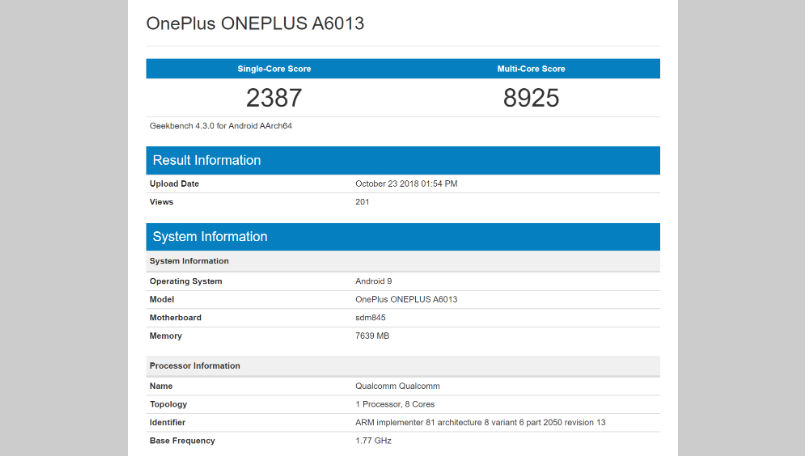Select the Identifier label

(x=167, y=423)
